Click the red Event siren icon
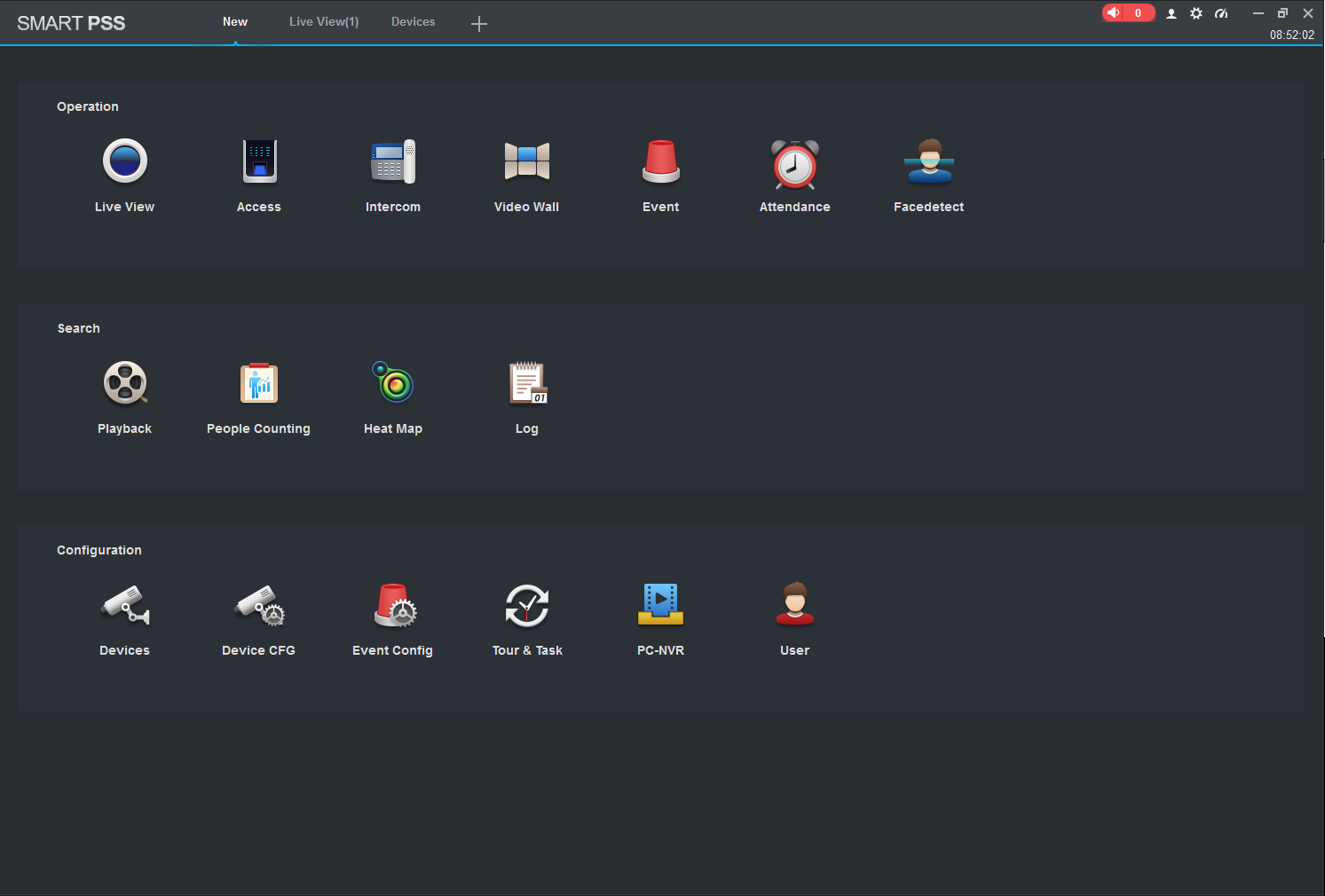Screen dimensions: 1325x896 click(x=661, y=161)
